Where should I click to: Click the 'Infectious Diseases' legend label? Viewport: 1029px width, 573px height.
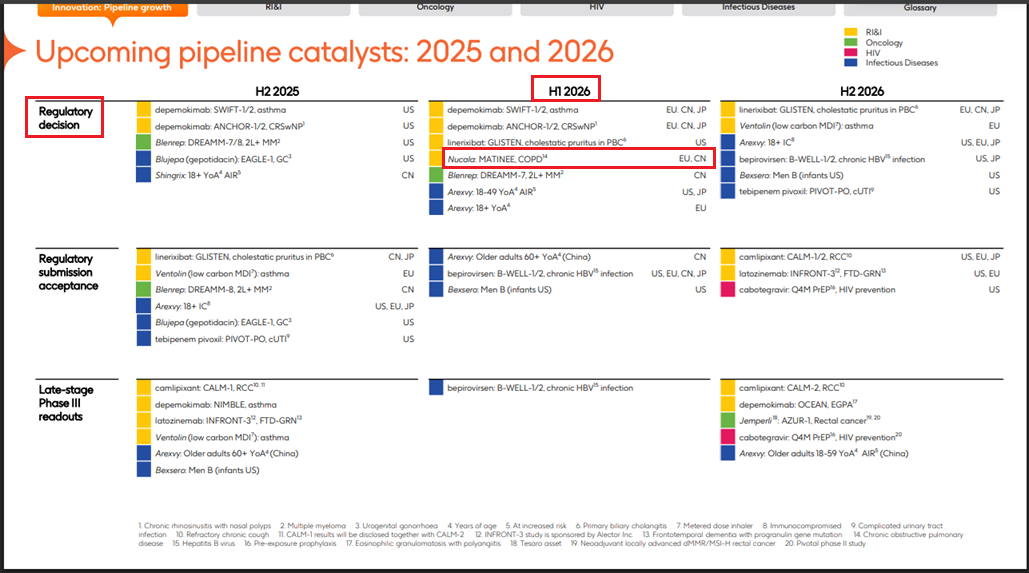coord(902,62)
